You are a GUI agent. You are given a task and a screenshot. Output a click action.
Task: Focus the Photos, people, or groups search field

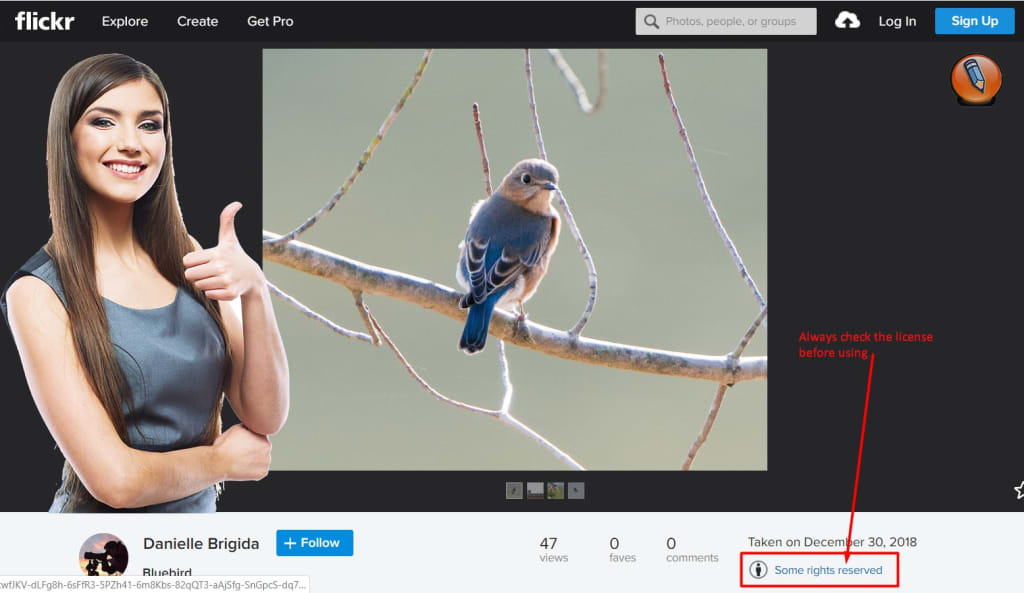[x=726, y=22]
